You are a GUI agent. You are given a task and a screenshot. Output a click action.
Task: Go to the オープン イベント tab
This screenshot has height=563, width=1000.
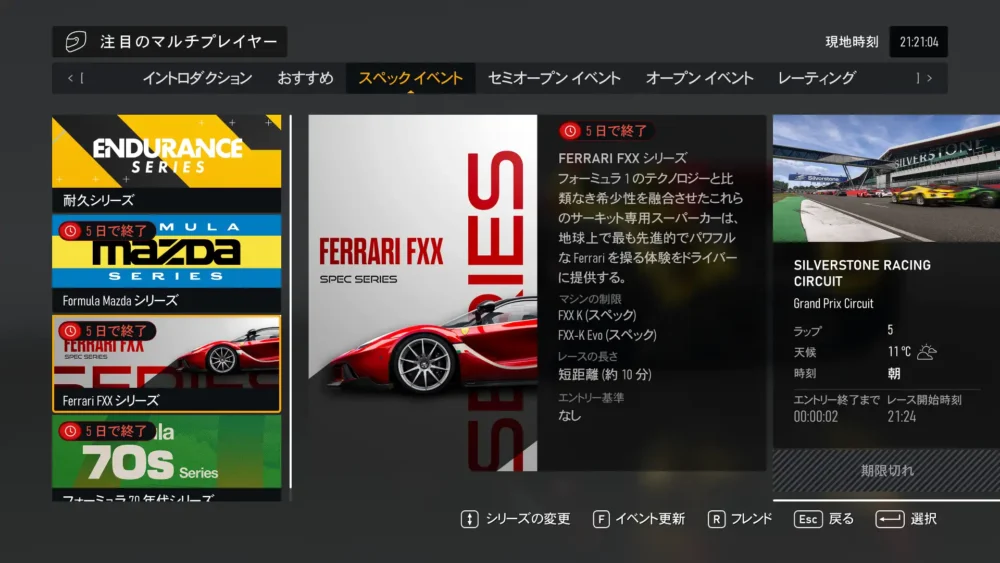(699, 78)
